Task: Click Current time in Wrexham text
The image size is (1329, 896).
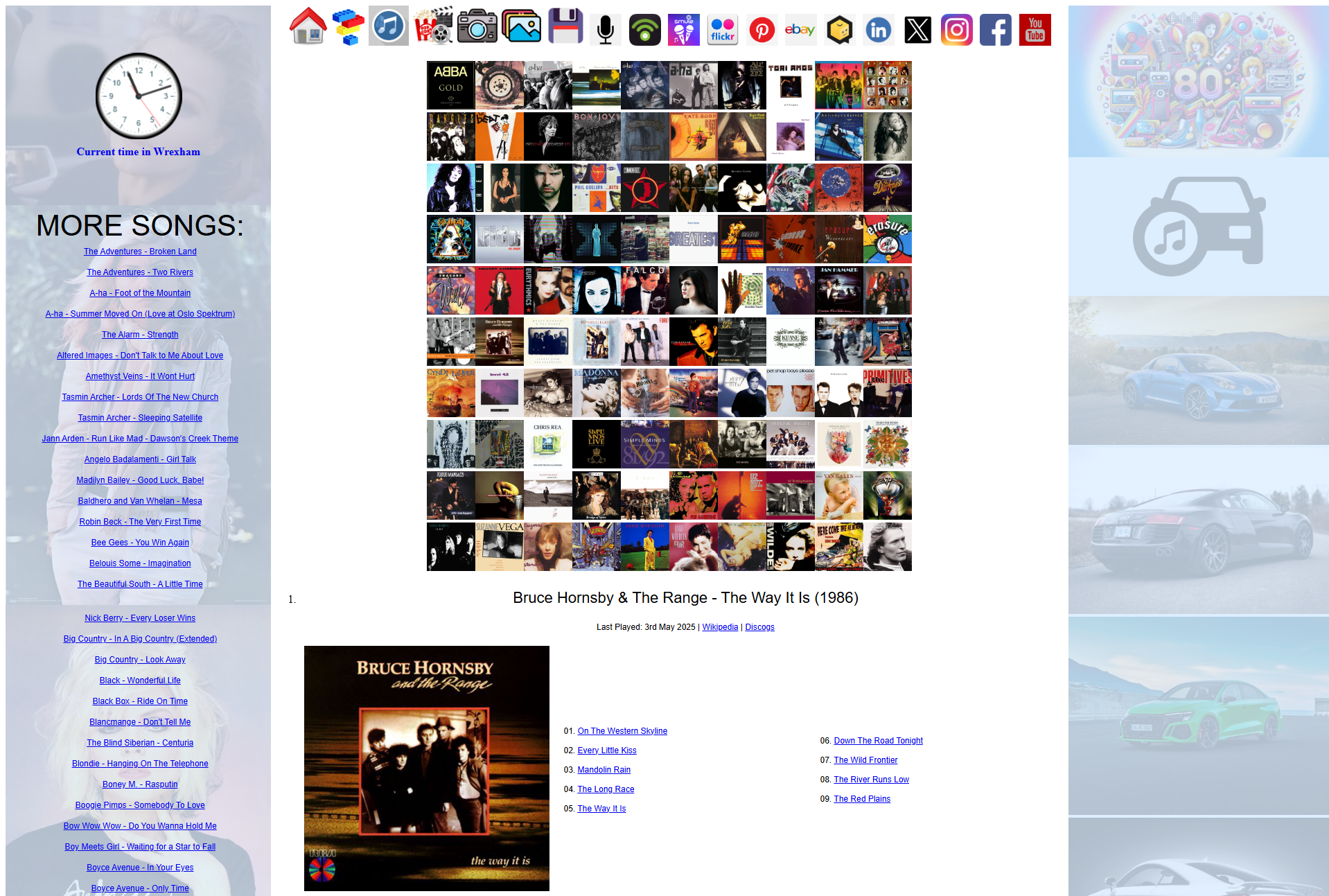Action: (x=139, y=152)
